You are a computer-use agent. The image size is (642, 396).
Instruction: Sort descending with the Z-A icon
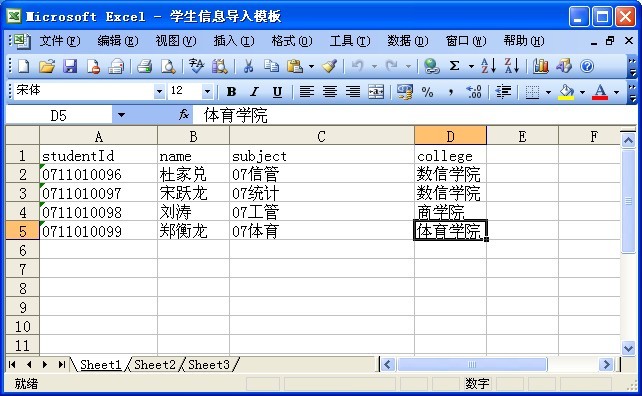[x=512, y=66]
